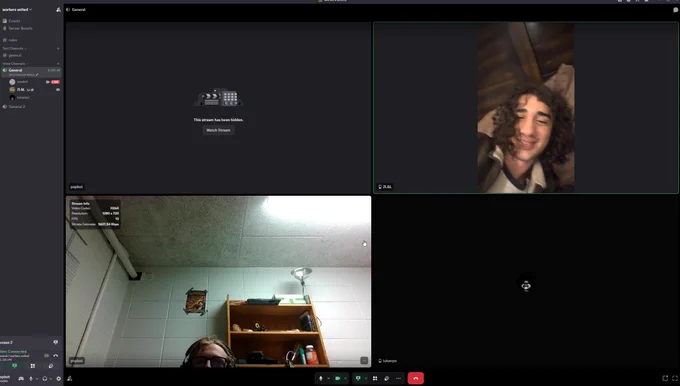Click Set a channel status link
The height and width of the screenshot is (386, 680).
pyautogui.click(x=23, y=75)
